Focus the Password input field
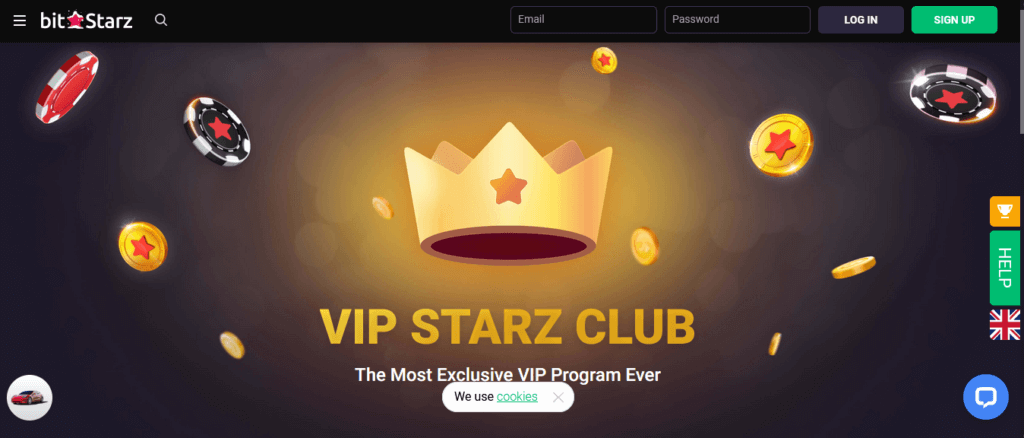 point(737,20)
